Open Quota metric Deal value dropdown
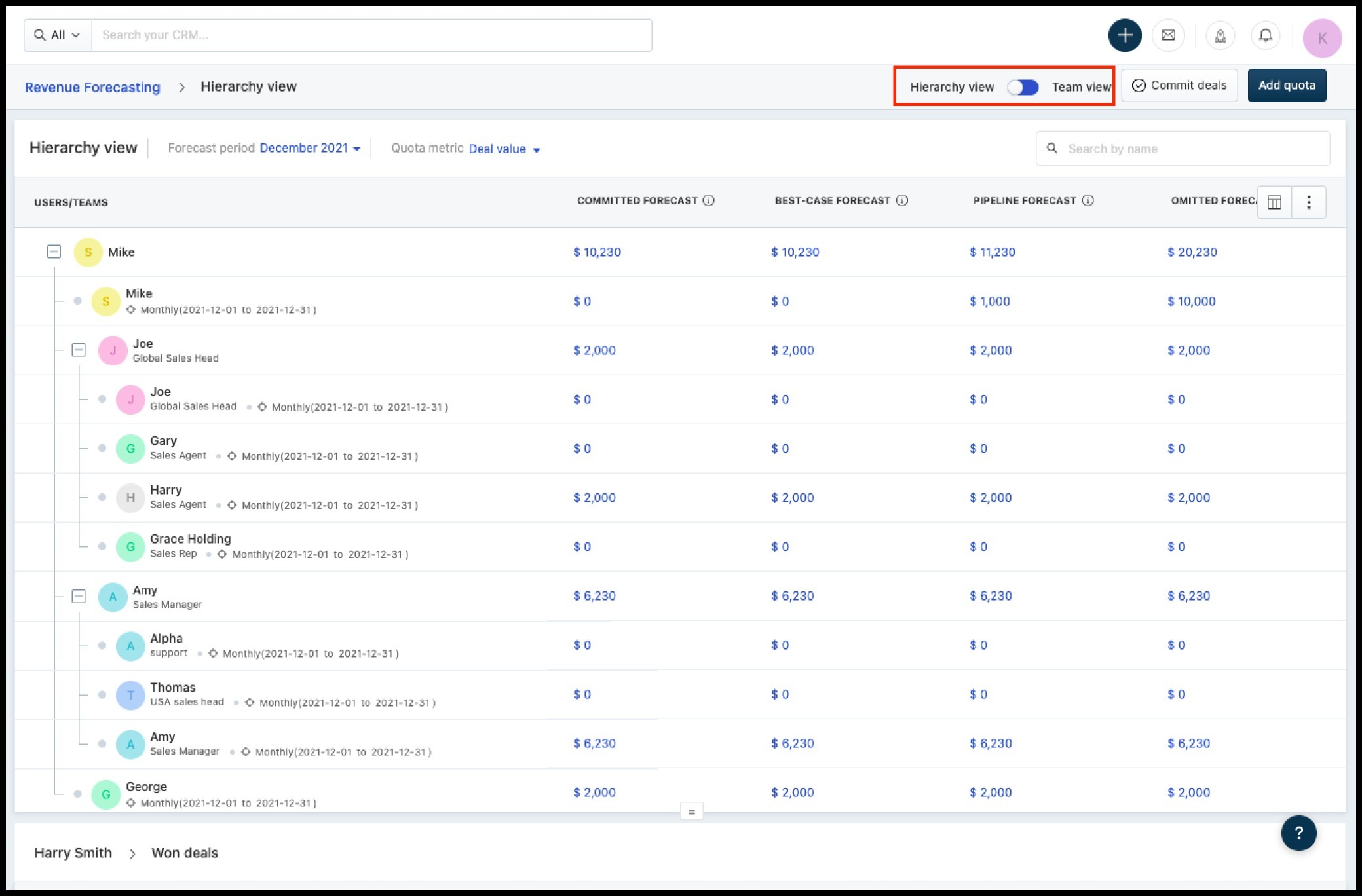 pos(504,149)
